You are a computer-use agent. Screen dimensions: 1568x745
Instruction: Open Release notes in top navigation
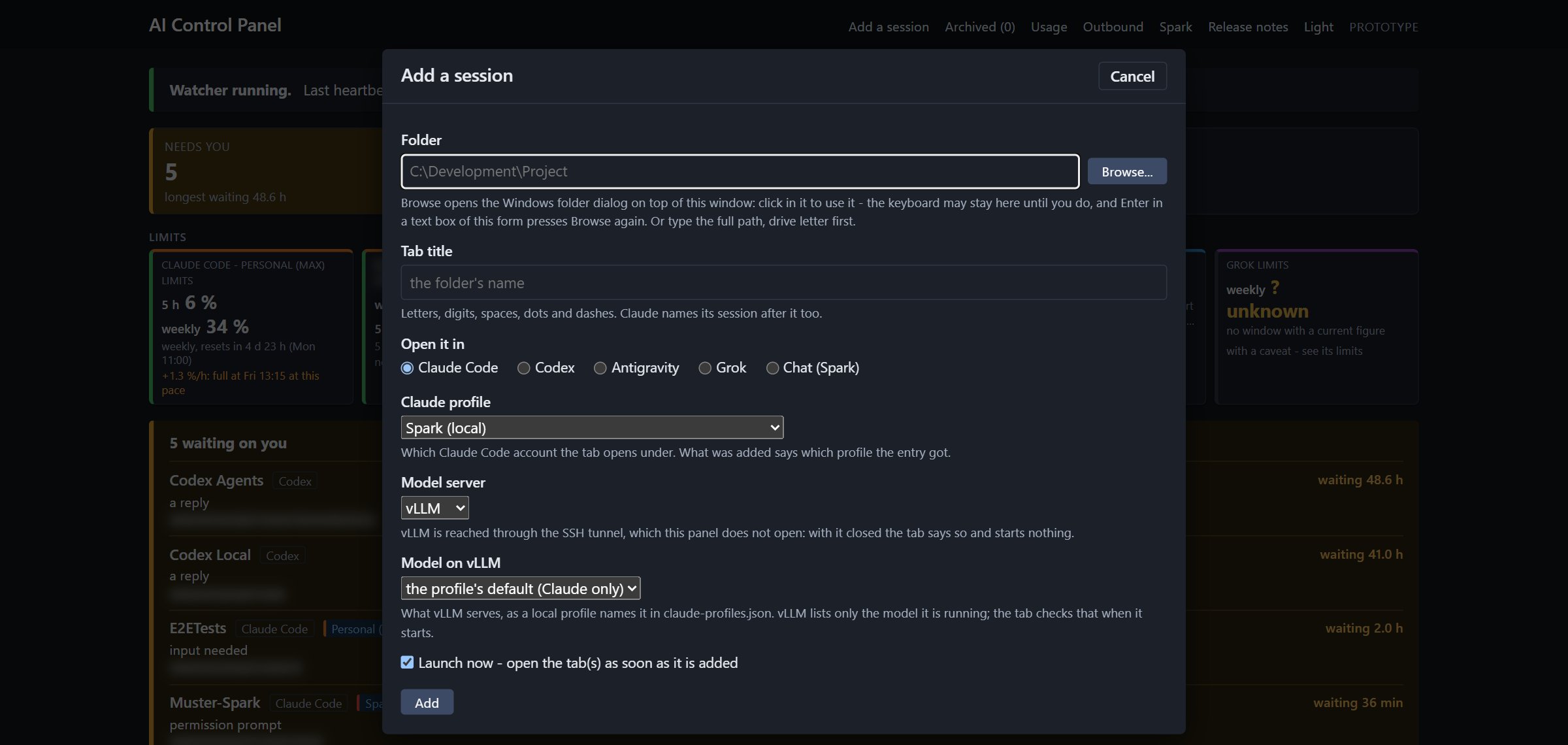[x=1248, y=27]
